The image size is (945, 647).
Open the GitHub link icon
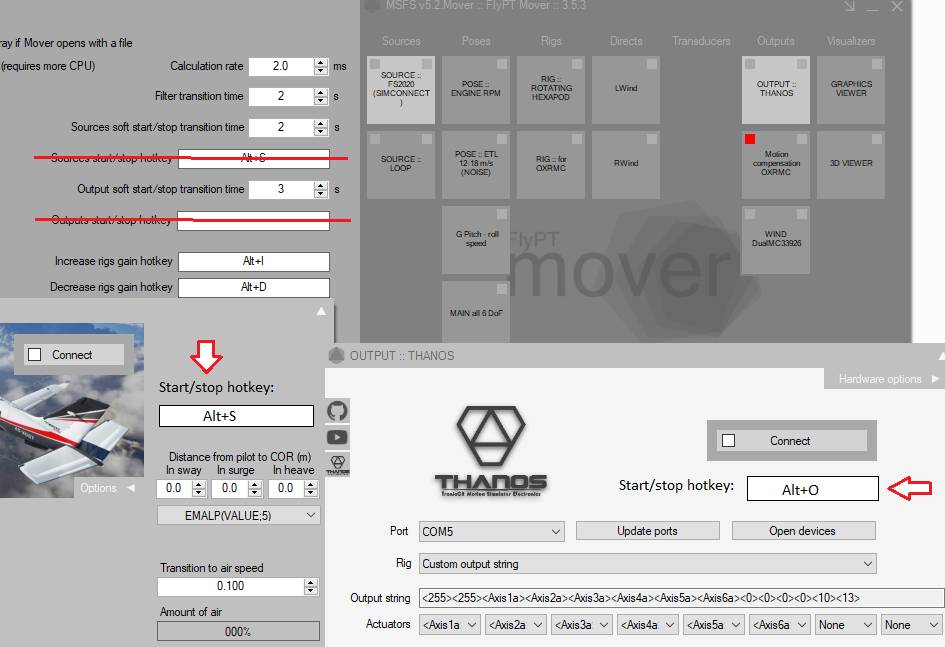pos(337,411)
